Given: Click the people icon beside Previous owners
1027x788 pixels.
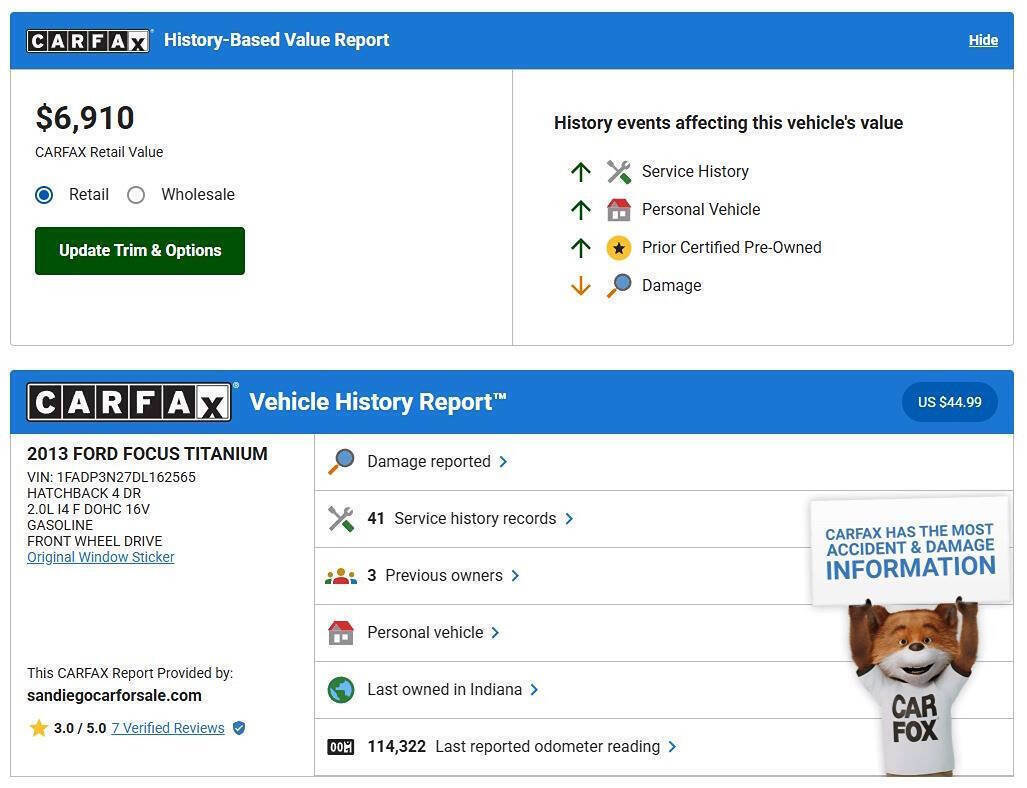Looking at the screenshot, I should (x=341, y=576).
